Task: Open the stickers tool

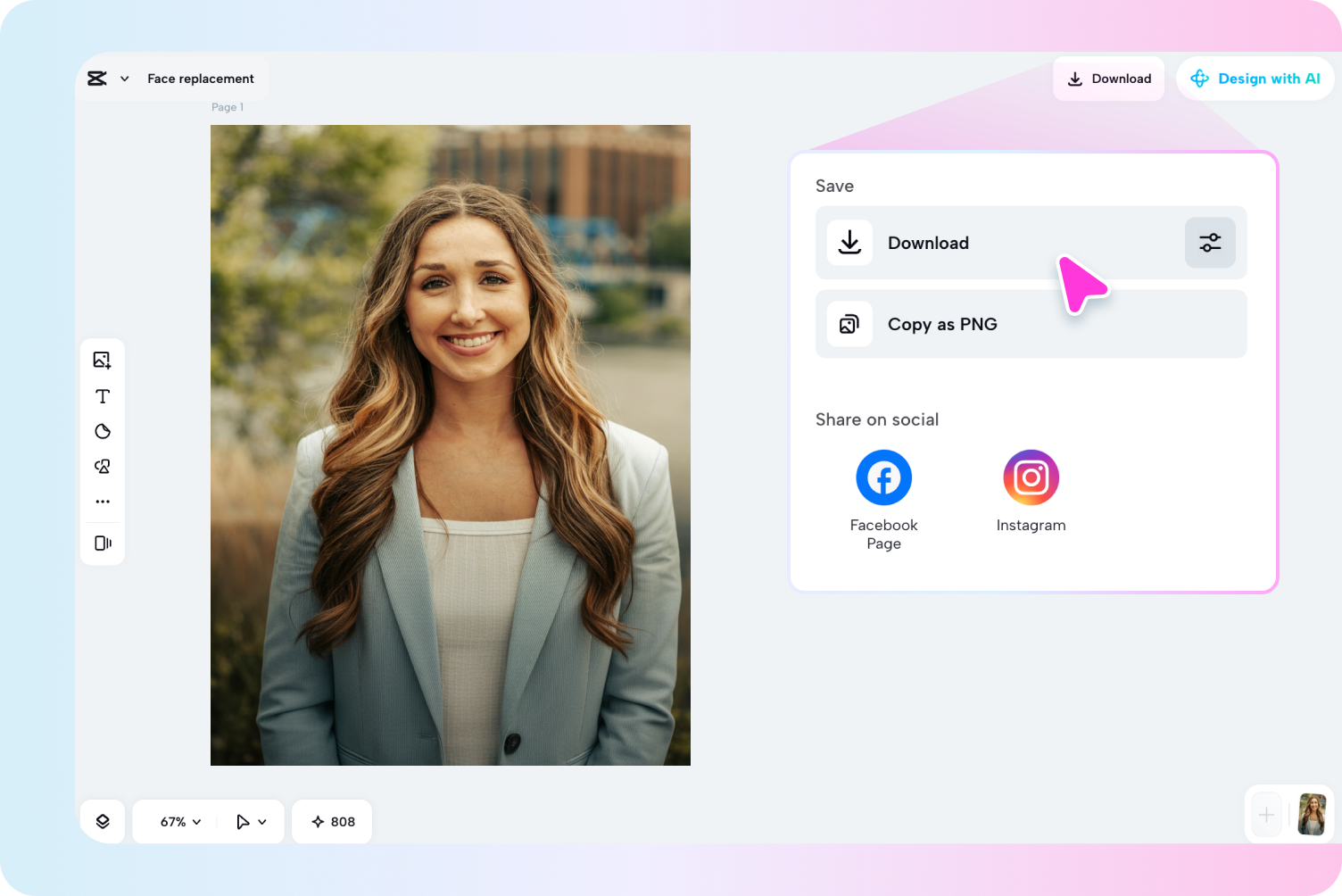Action: pyautogui.click(x=103, y=431)
